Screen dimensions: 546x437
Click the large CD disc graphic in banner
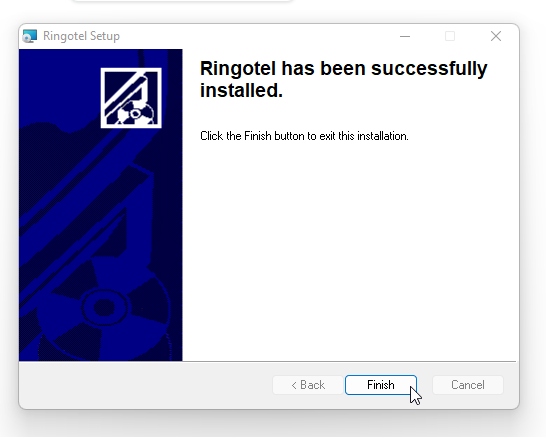pos(104,308)
